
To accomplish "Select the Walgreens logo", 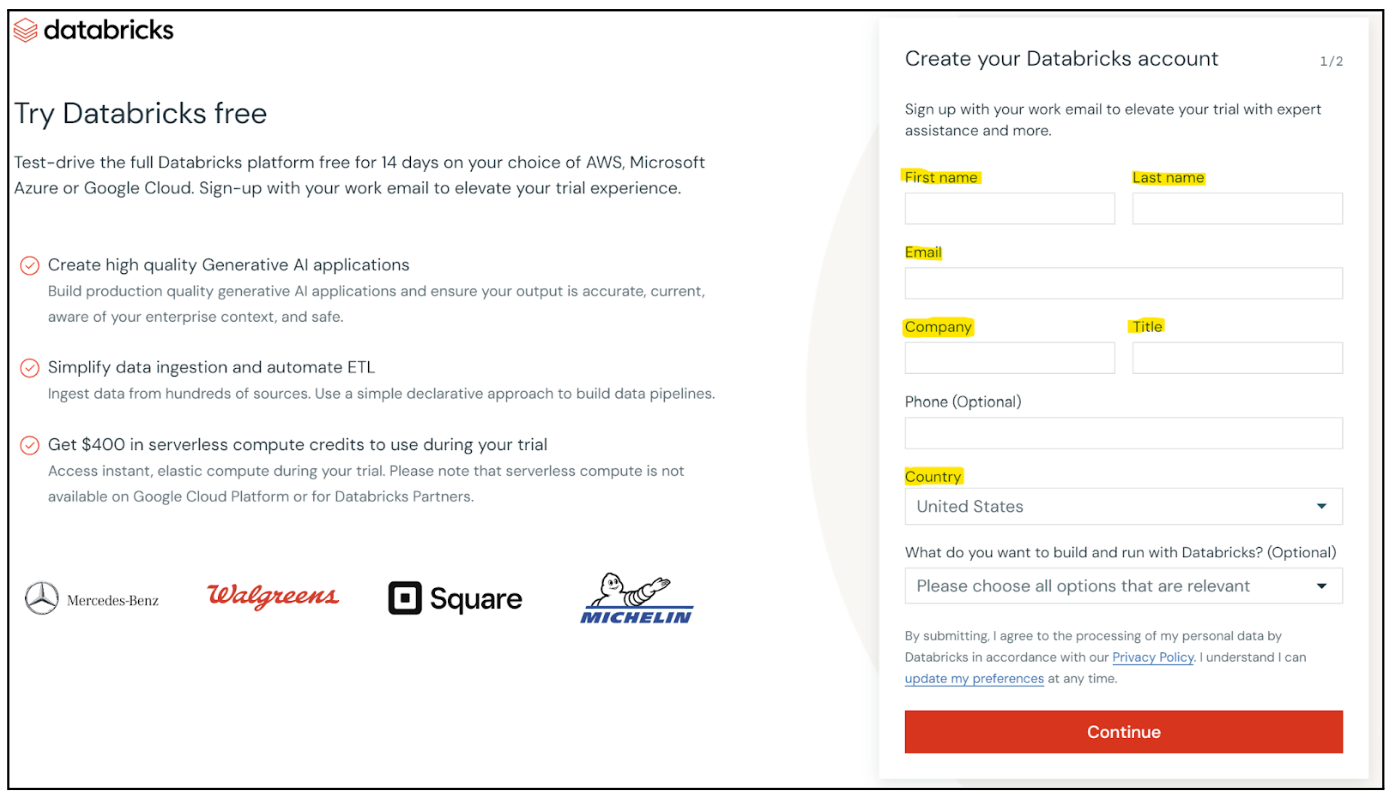I will coord(273,595).
